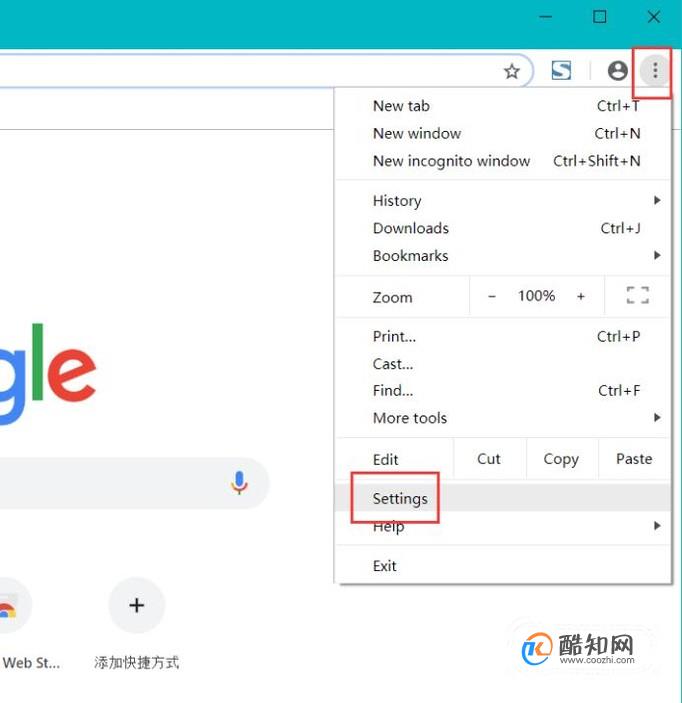Viewport: 682px width, 703px height.
Task: Click the add shortcut plus icon
Action: [x=137, y=605]
